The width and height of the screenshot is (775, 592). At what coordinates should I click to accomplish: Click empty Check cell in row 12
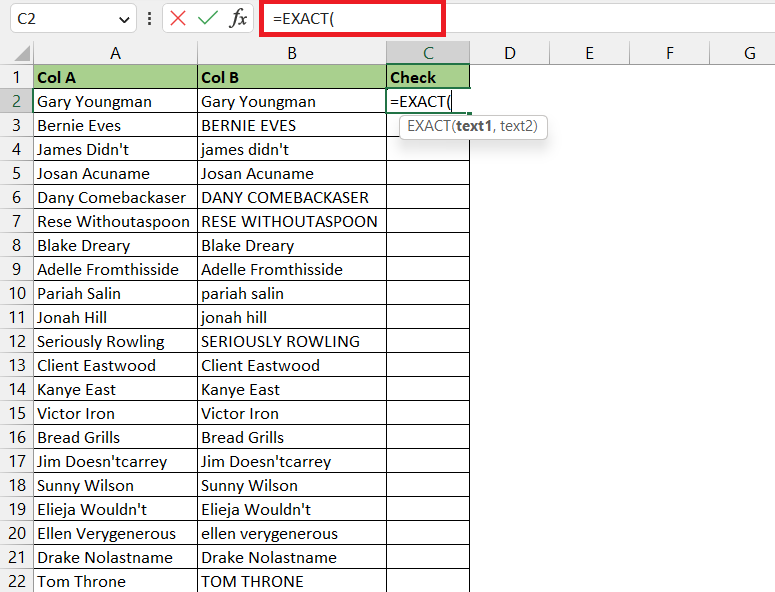pos(428,341)
